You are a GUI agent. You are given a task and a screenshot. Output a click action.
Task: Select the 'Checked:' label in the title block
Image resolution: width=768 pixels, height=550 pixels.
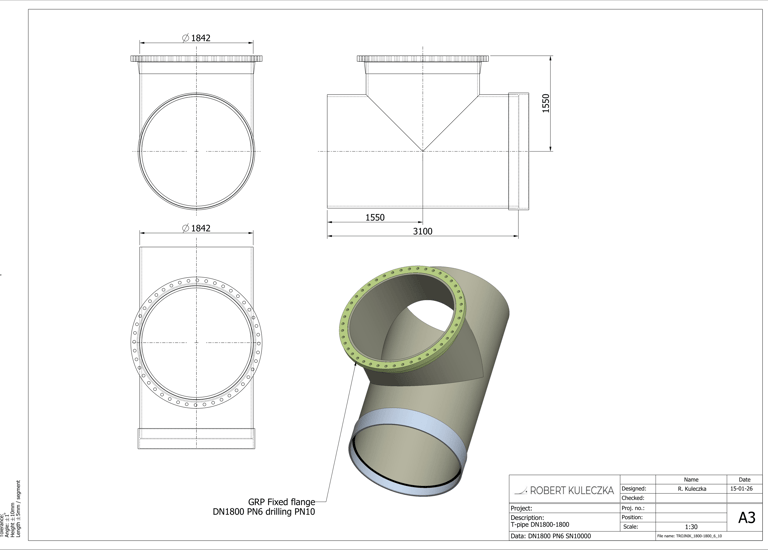(x=633, y=498)
